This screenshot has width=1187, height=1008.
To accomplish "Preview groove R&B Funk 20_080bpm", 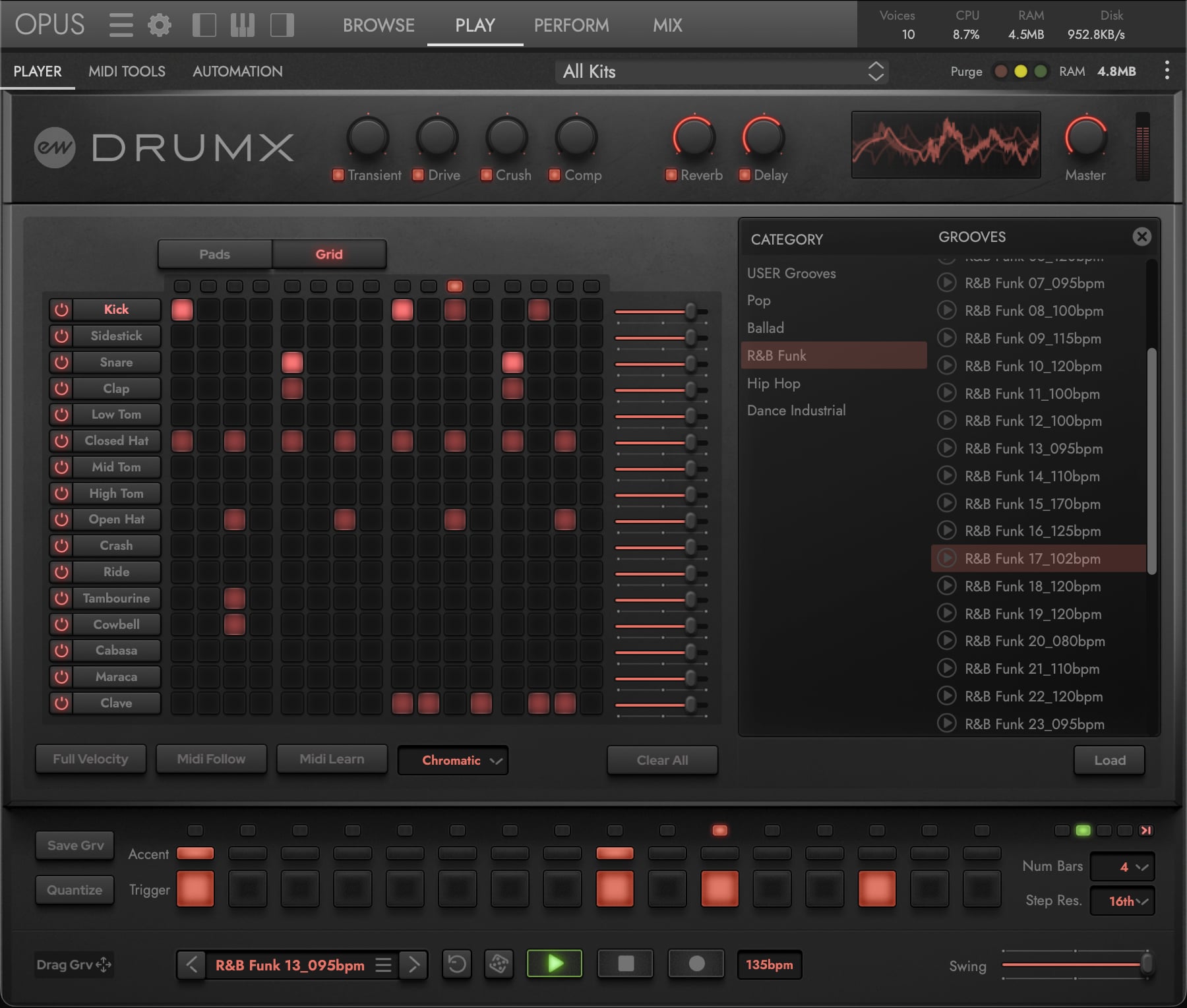I will click(x=947, y=640).
